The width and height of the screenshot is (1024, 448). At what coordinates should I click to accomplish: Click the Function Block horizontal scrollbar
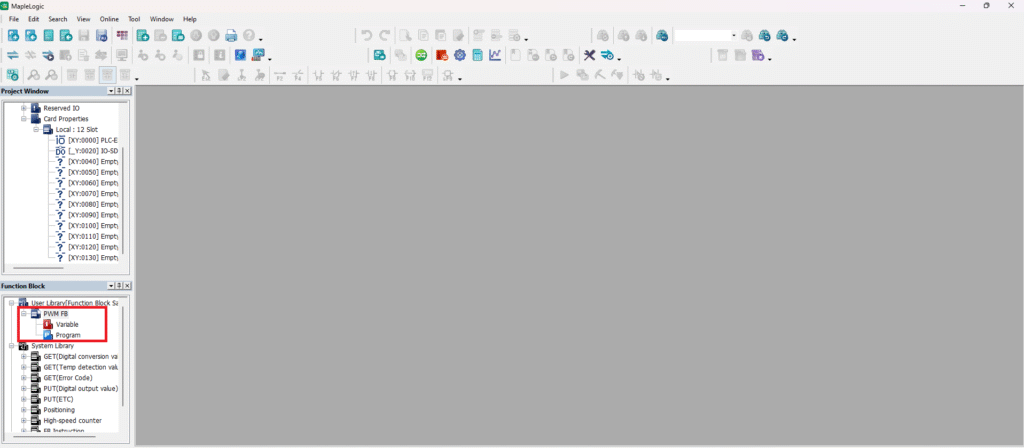pos(54,436)
